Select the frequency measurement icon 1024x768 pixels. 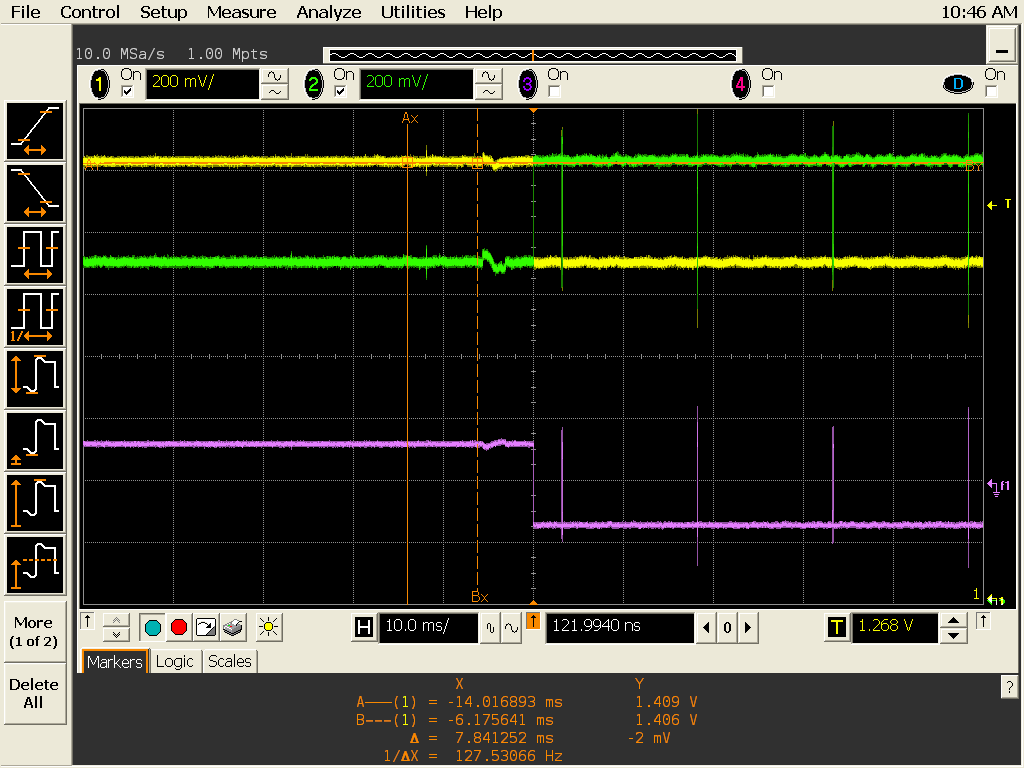coord(35,317)
